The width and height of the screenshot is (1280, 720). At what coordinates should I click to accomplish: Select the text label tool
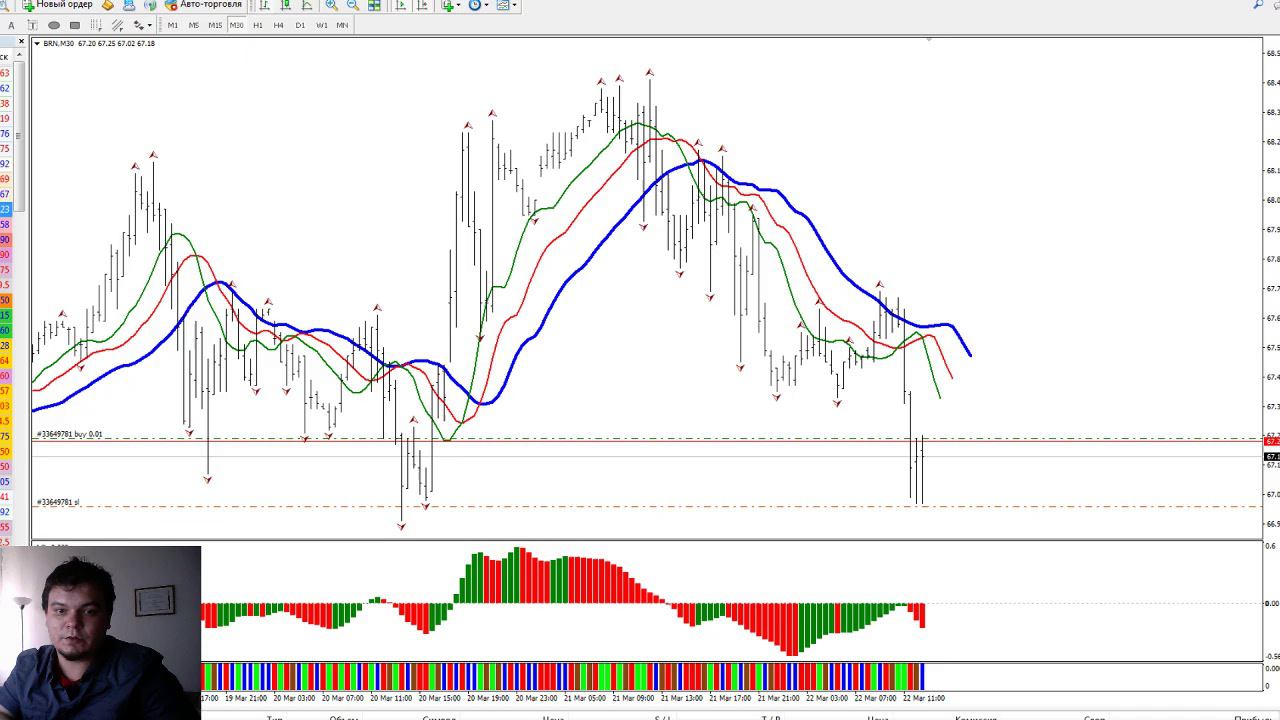point(32,25)
